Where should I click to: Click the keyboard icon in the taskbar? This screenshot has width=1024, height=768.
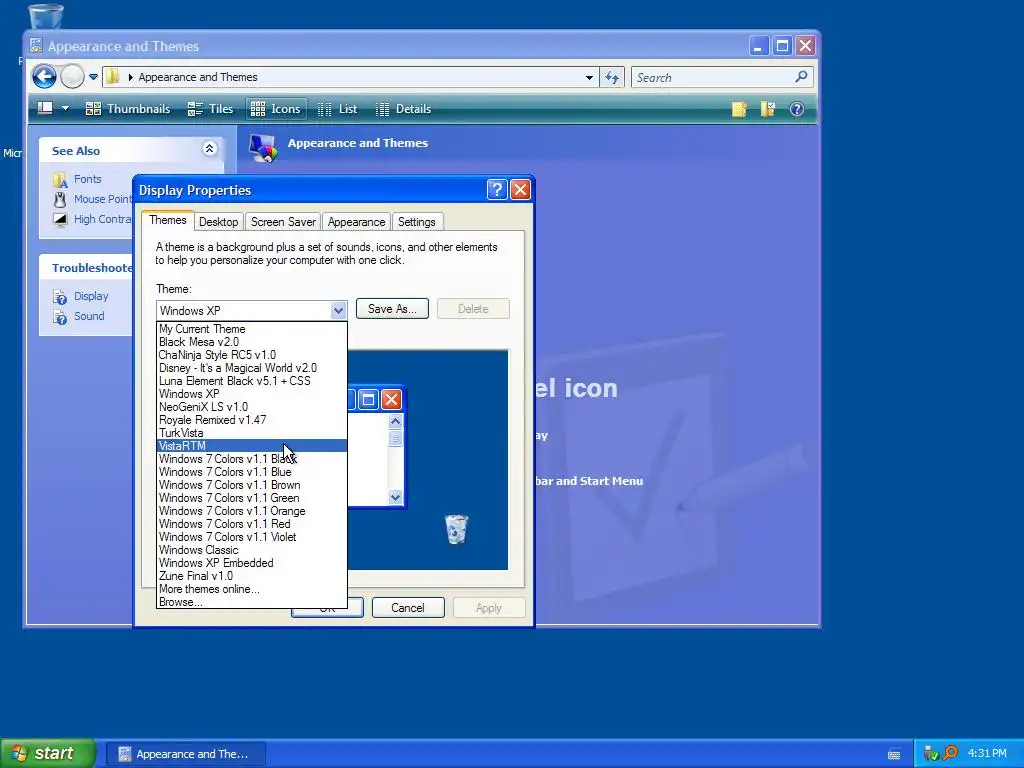pyautogui.click(x=894, y=754)
